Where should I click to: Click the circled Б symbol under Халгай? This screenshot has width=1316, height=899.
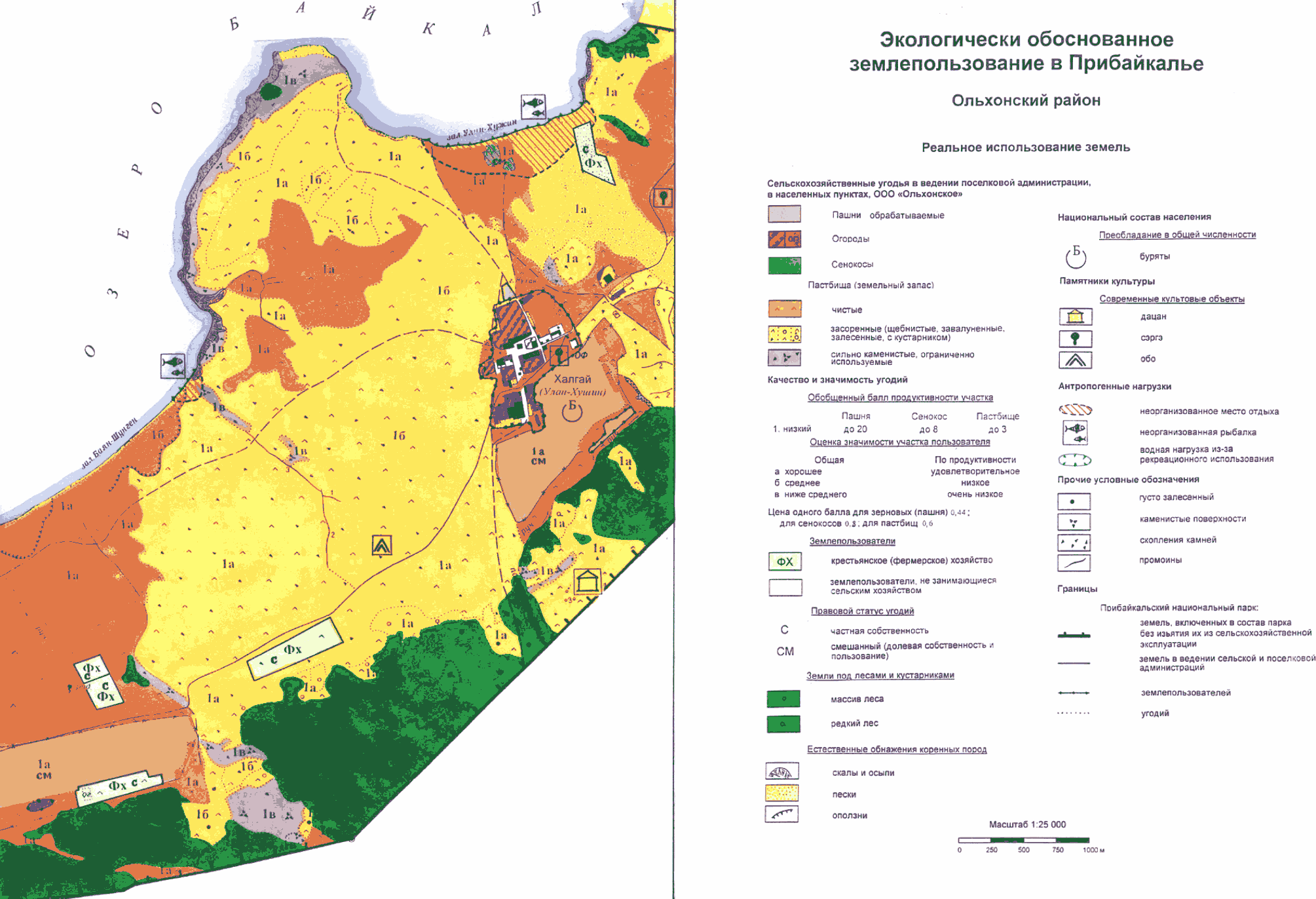click(573, 410)
